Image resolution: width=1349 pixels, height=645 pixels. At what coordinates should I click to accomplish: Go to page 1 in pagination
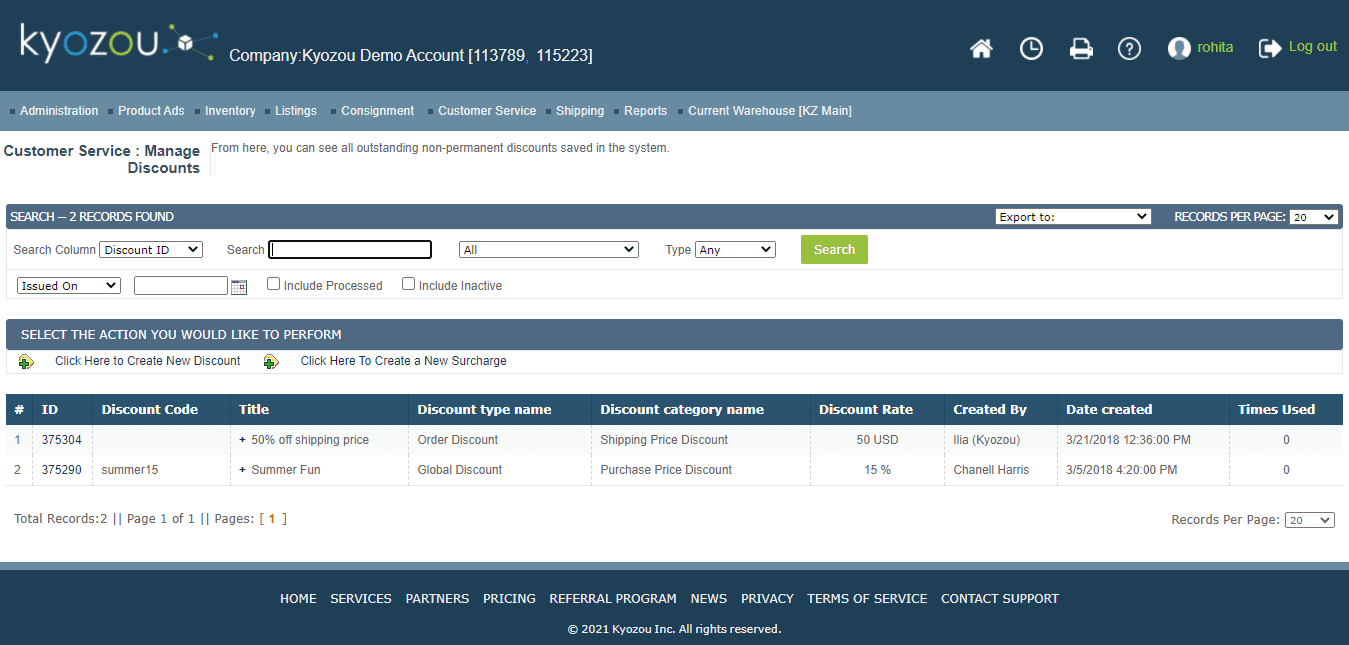[x=271, y=519]
